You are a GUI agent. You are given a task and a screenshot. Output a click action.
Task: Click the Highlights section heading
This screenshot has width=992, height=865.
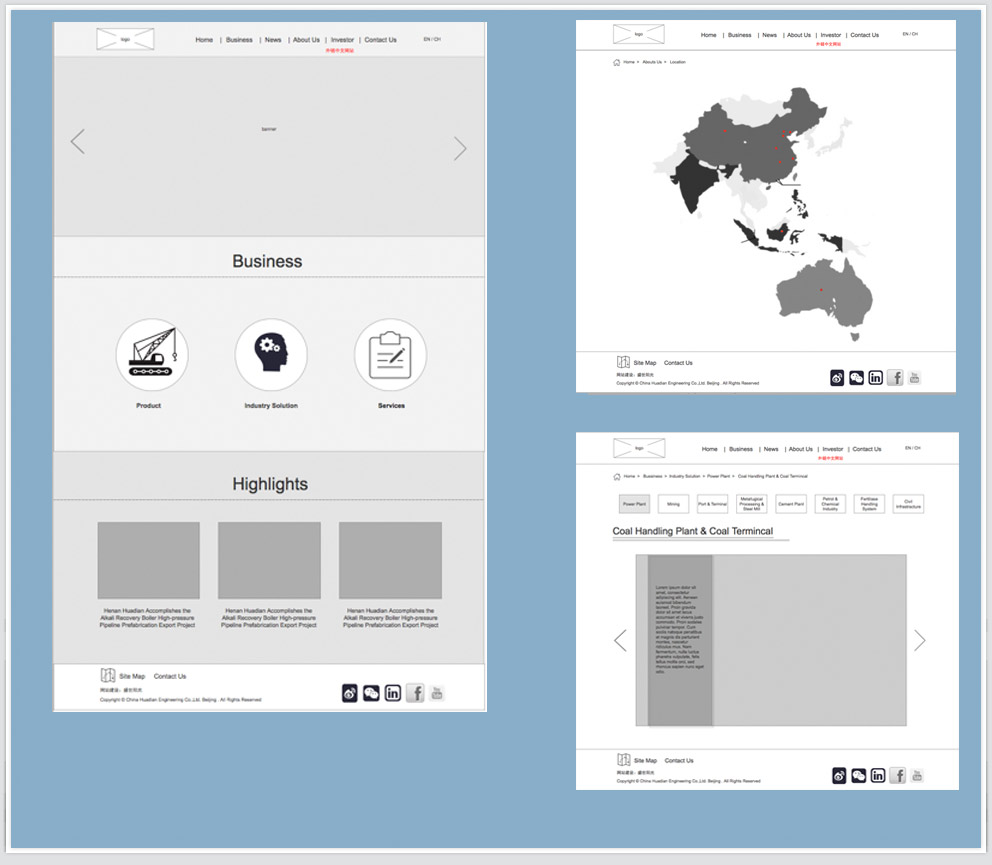270,484
